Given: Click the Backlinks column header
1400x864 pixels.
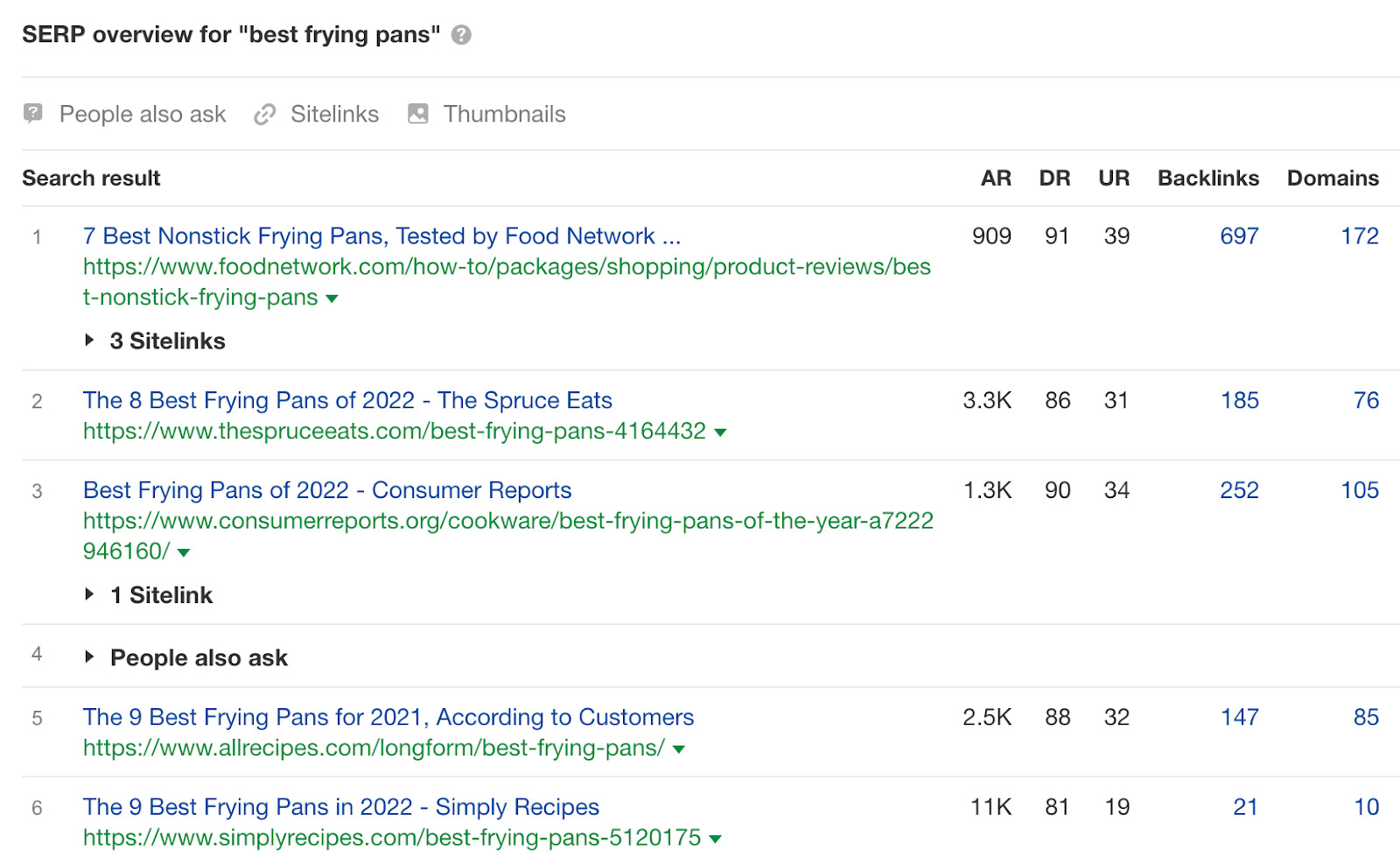Looking at the screenshot, I should (1207, 179).
